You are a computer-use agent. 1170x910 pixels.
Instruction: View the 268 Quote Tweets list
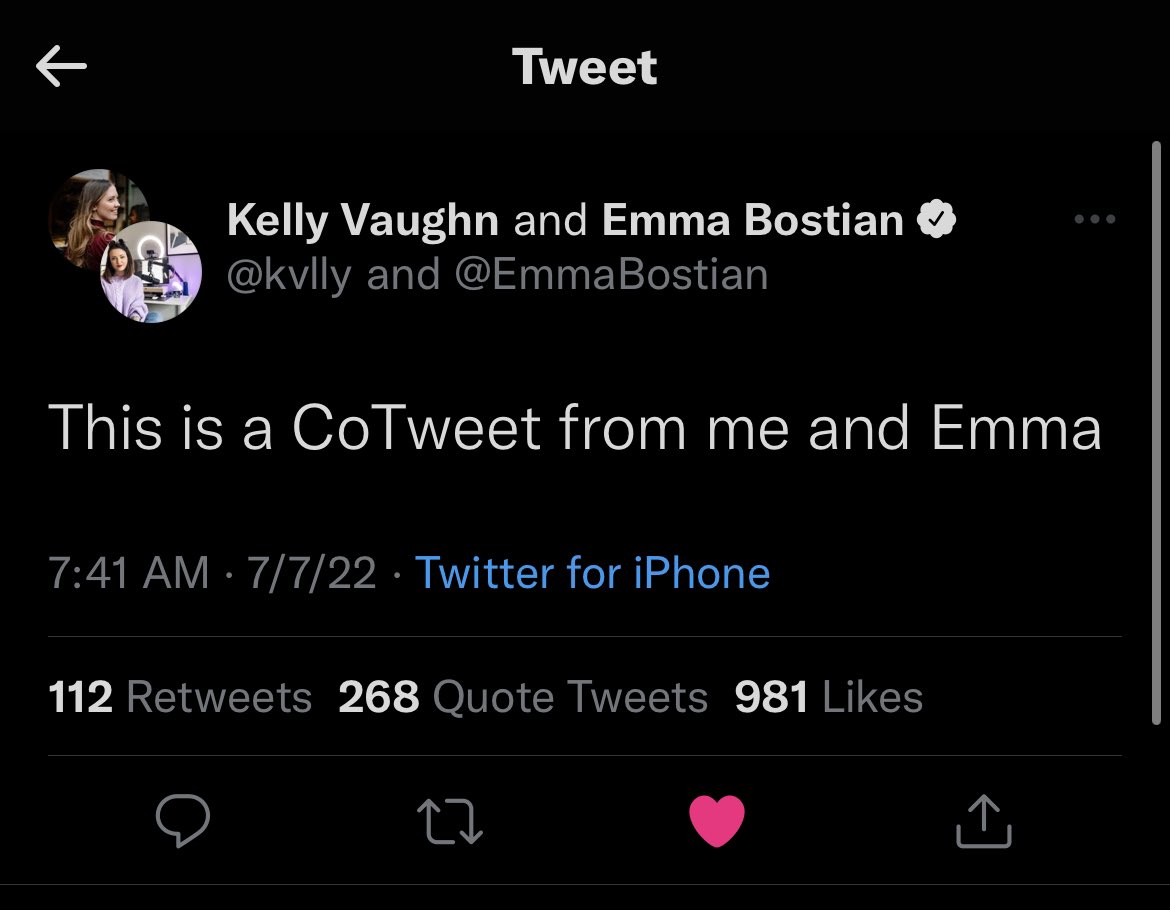522,697
